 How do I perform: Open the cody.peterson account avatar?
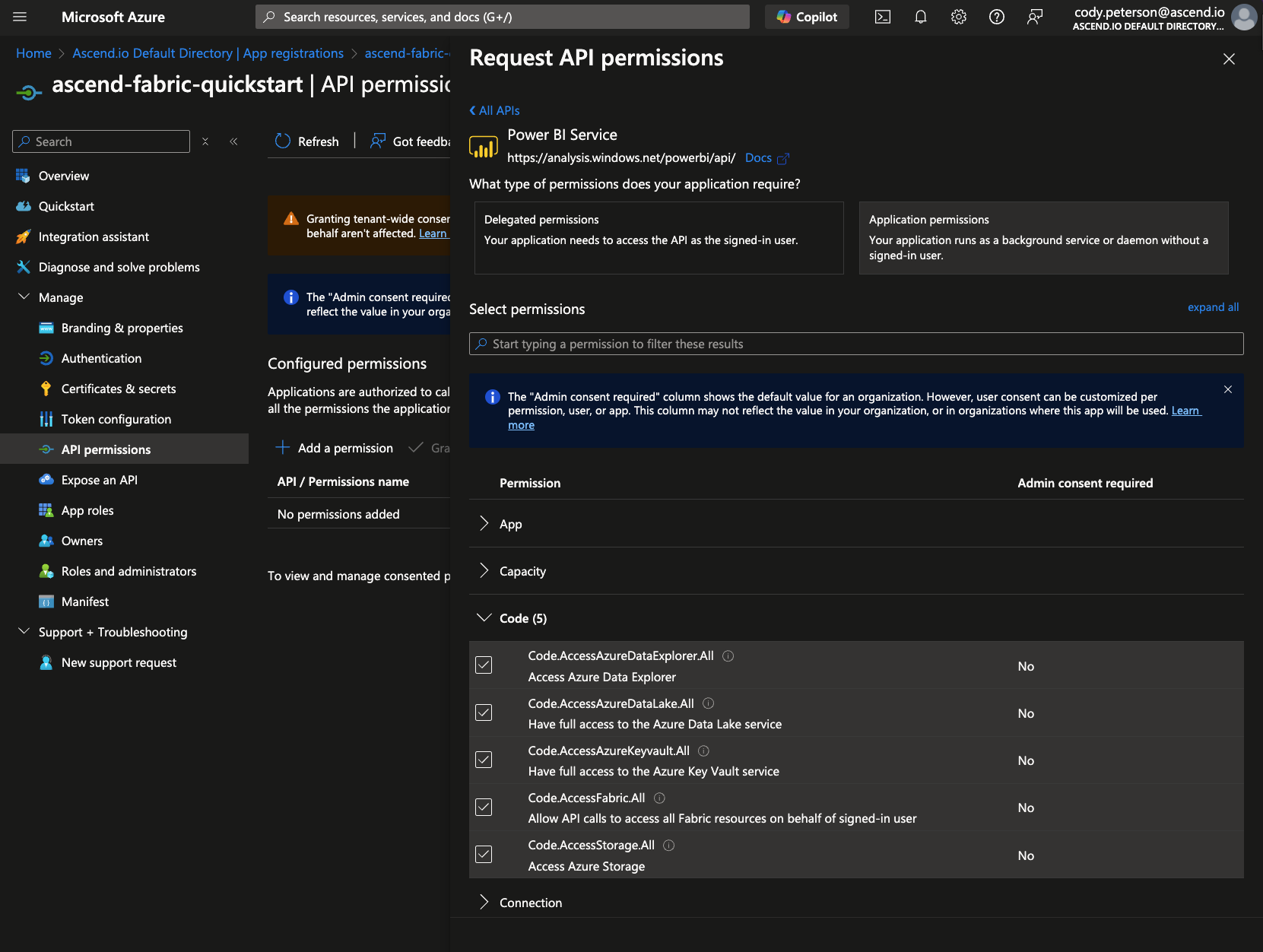tap(1244, 17)
